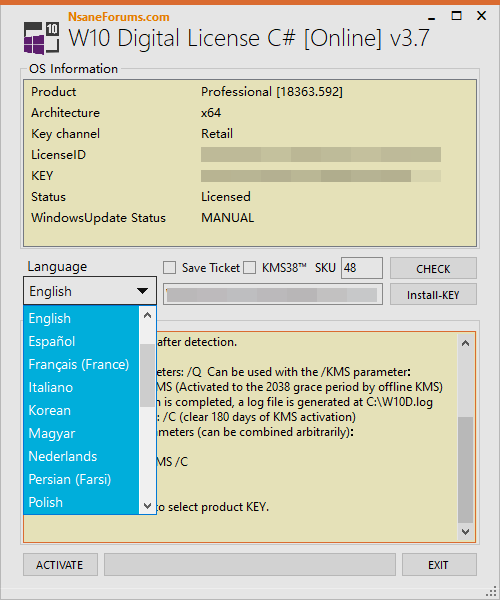Click the 'Key channel' label
Image resolution: width=500 pixels, height=600 pixels.
click(x=65, y=134)
